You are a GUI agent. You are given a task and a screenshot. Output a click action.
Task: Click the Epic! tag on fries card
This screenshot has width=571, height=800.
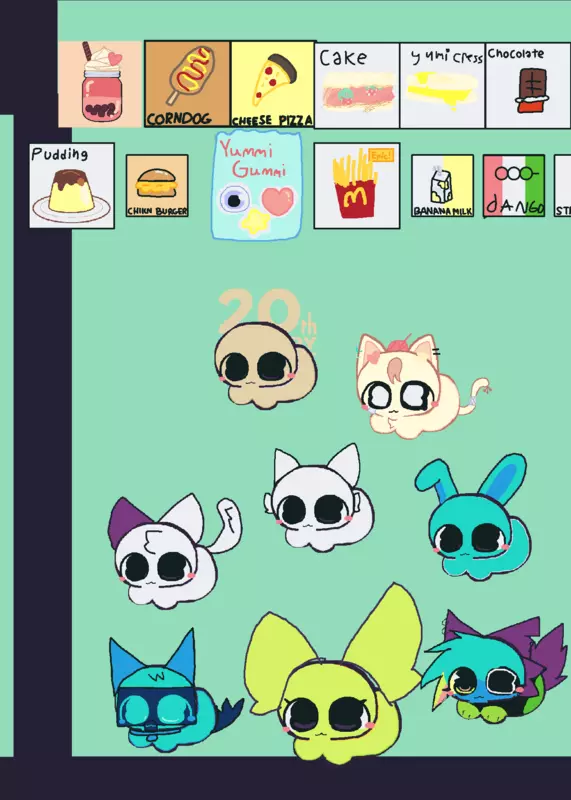click(x=381, y=156)
